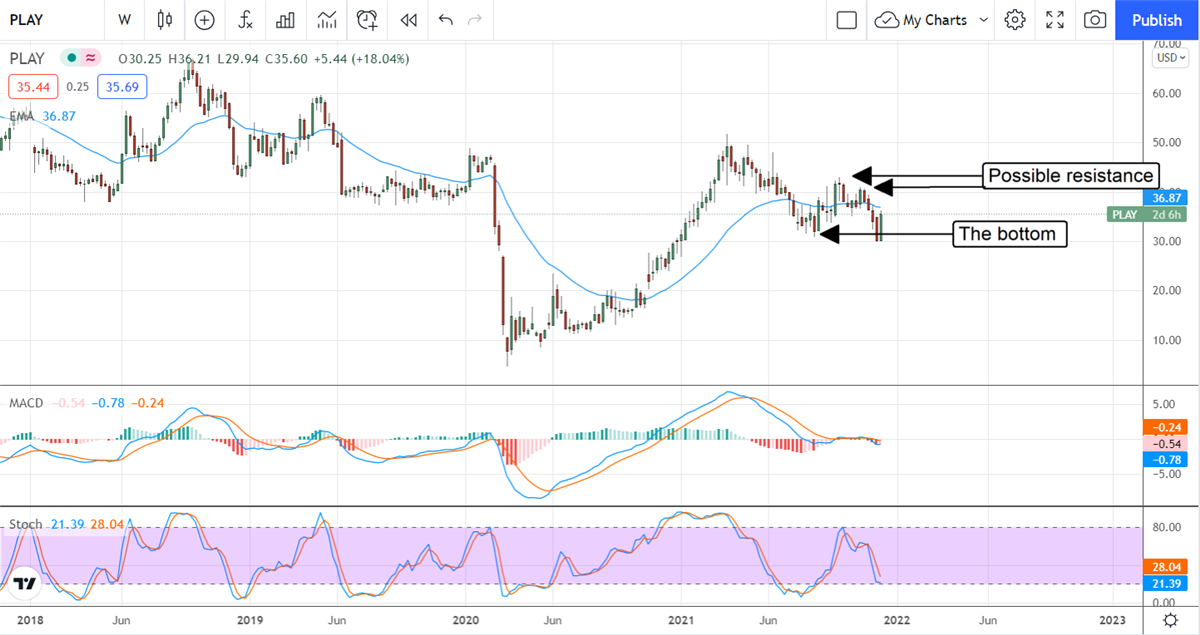Image resolution: width=1200 pixels, height=635 pixels.
Task: Change the W weekly interval
Action: tap(124, 19)
